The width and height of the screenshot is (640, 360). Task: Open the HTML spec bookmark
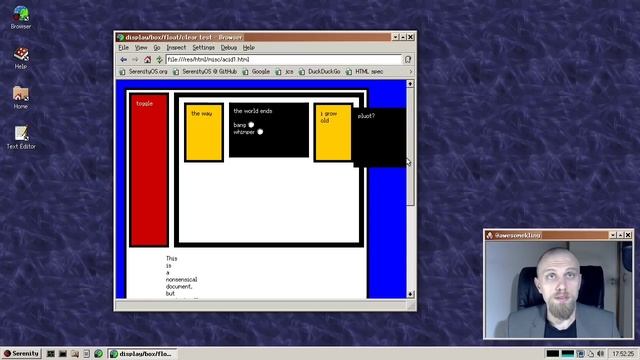tap(364, 72)
